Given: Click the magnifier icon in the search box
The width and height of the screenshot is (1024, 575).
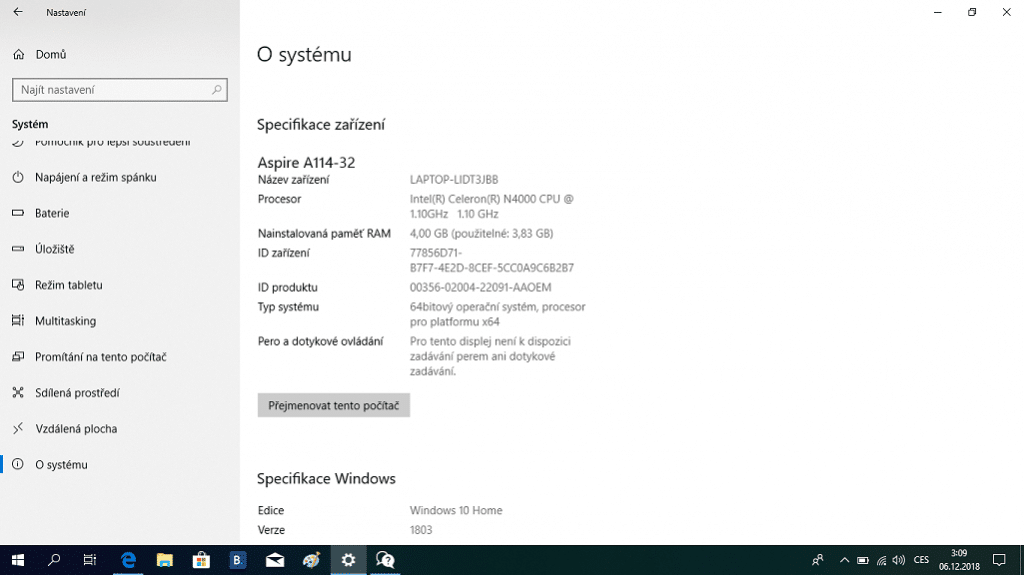Looking at the screenshot, I should pos(217,90).
